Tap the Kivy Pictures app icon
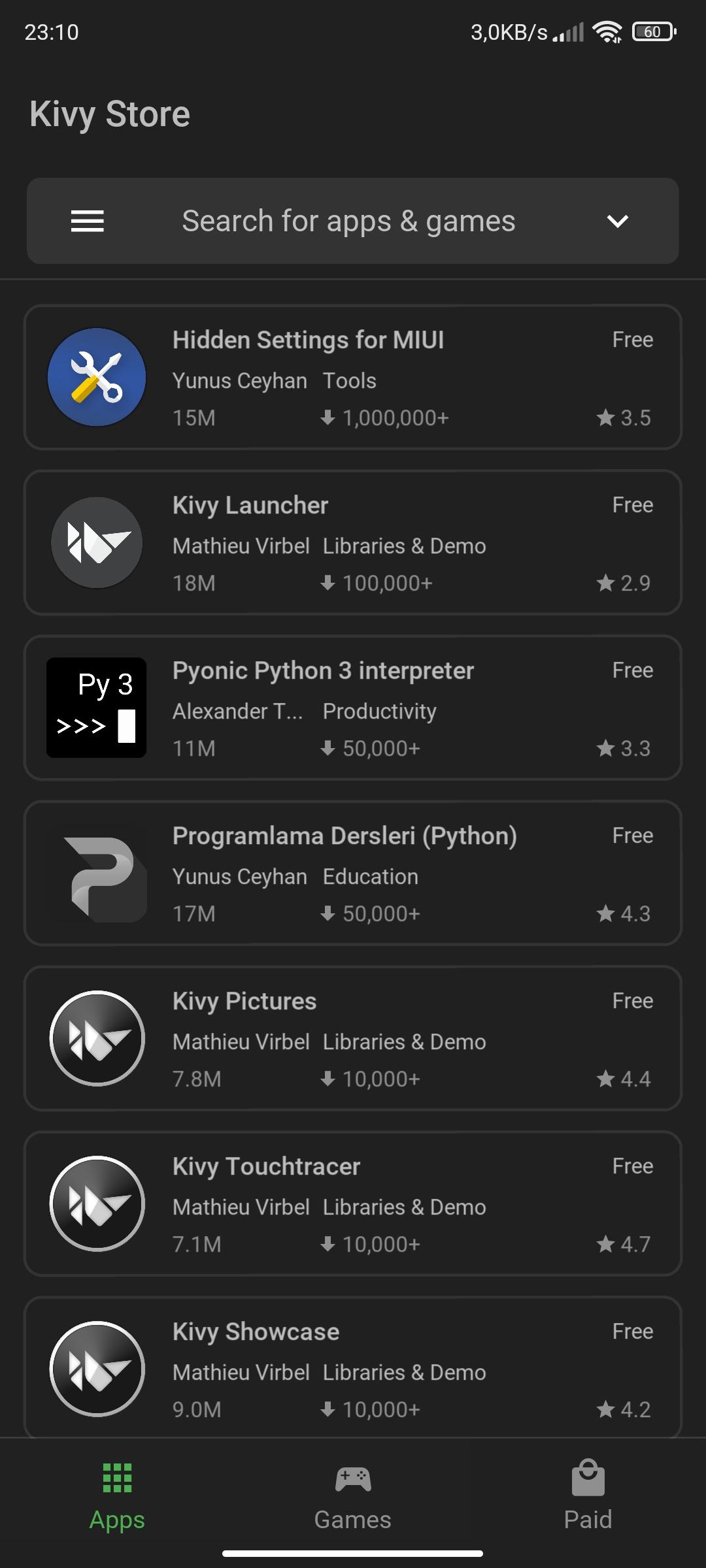 97,1038
